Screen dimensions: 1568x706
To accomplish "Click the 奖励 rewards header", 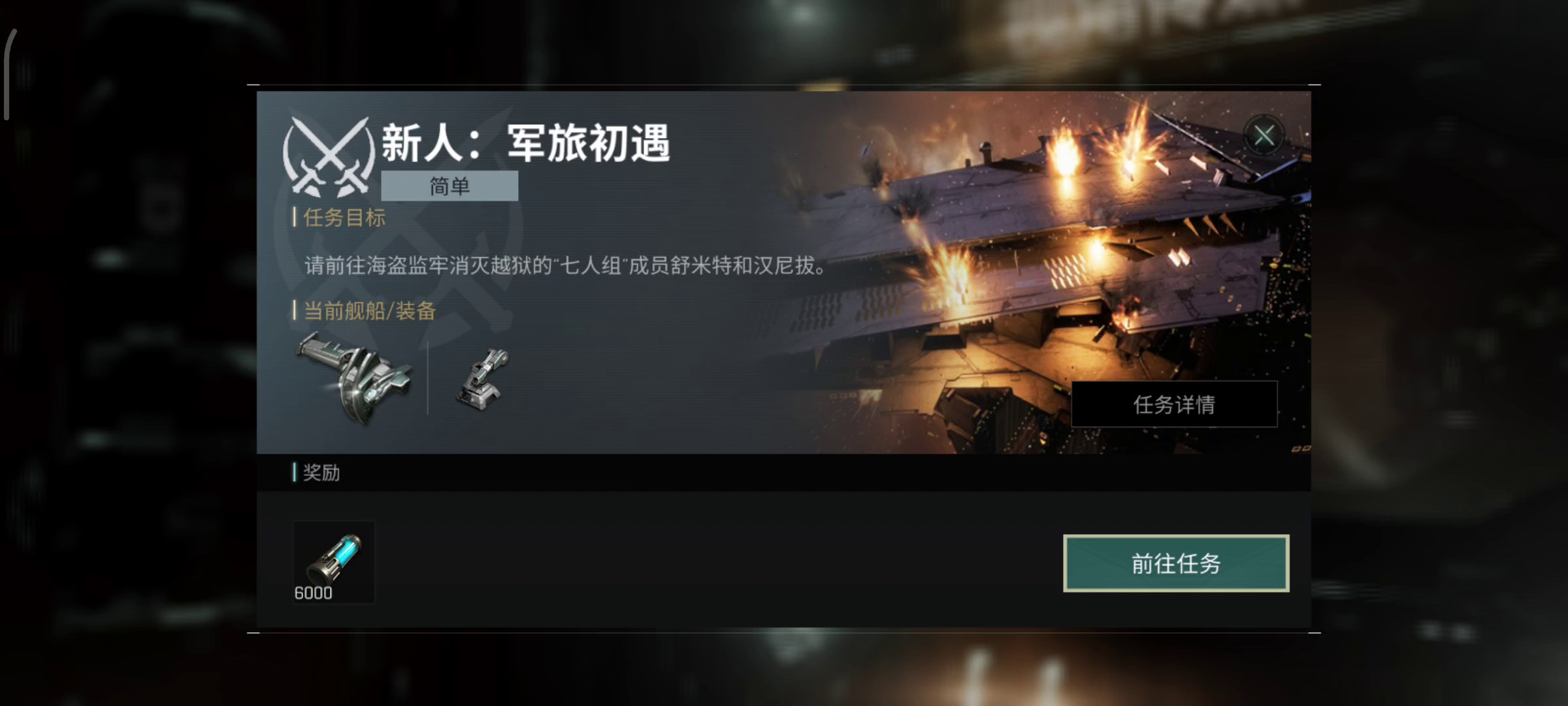I will tap(321, 473).
